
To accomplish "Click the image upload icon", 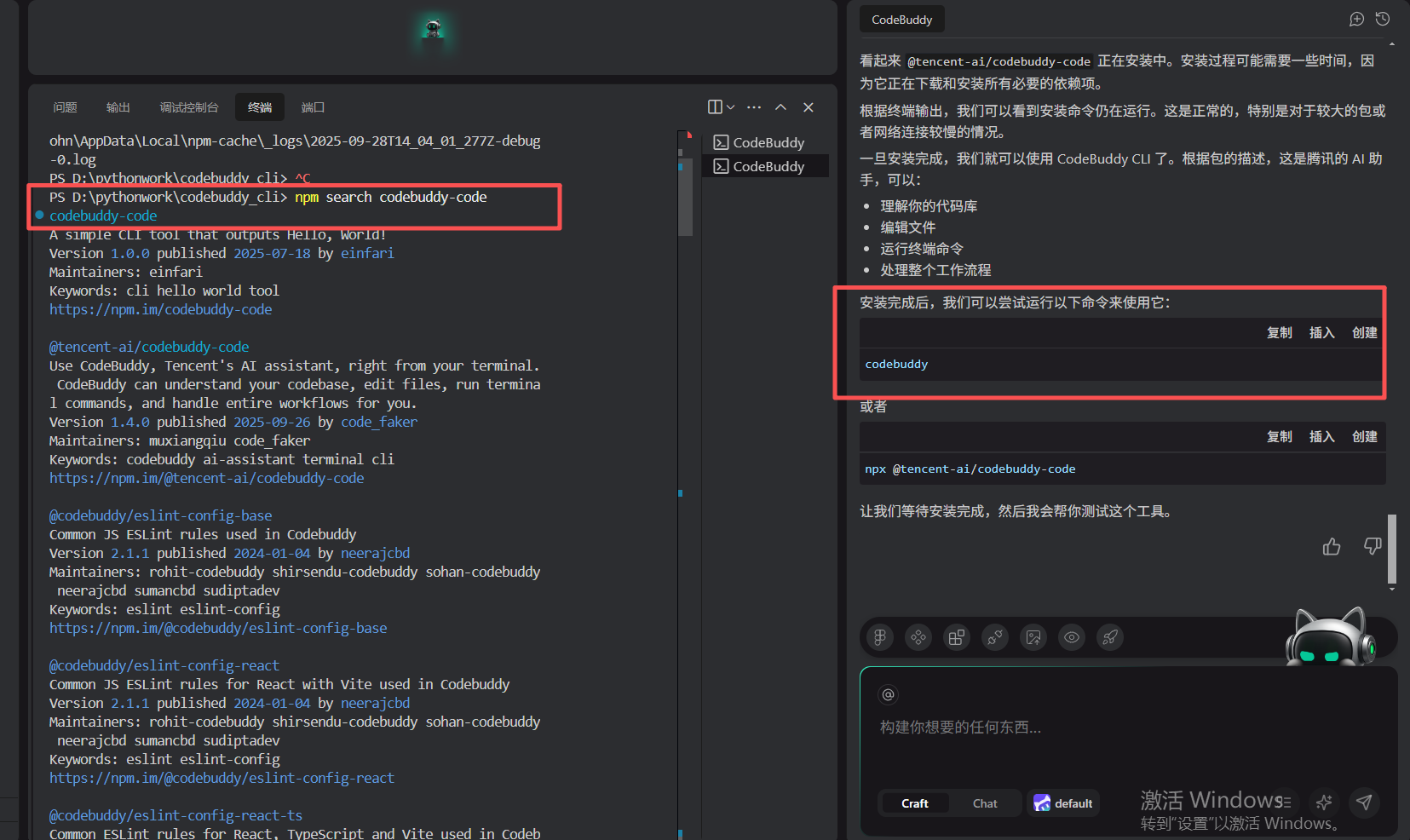I will [1033, 637].
